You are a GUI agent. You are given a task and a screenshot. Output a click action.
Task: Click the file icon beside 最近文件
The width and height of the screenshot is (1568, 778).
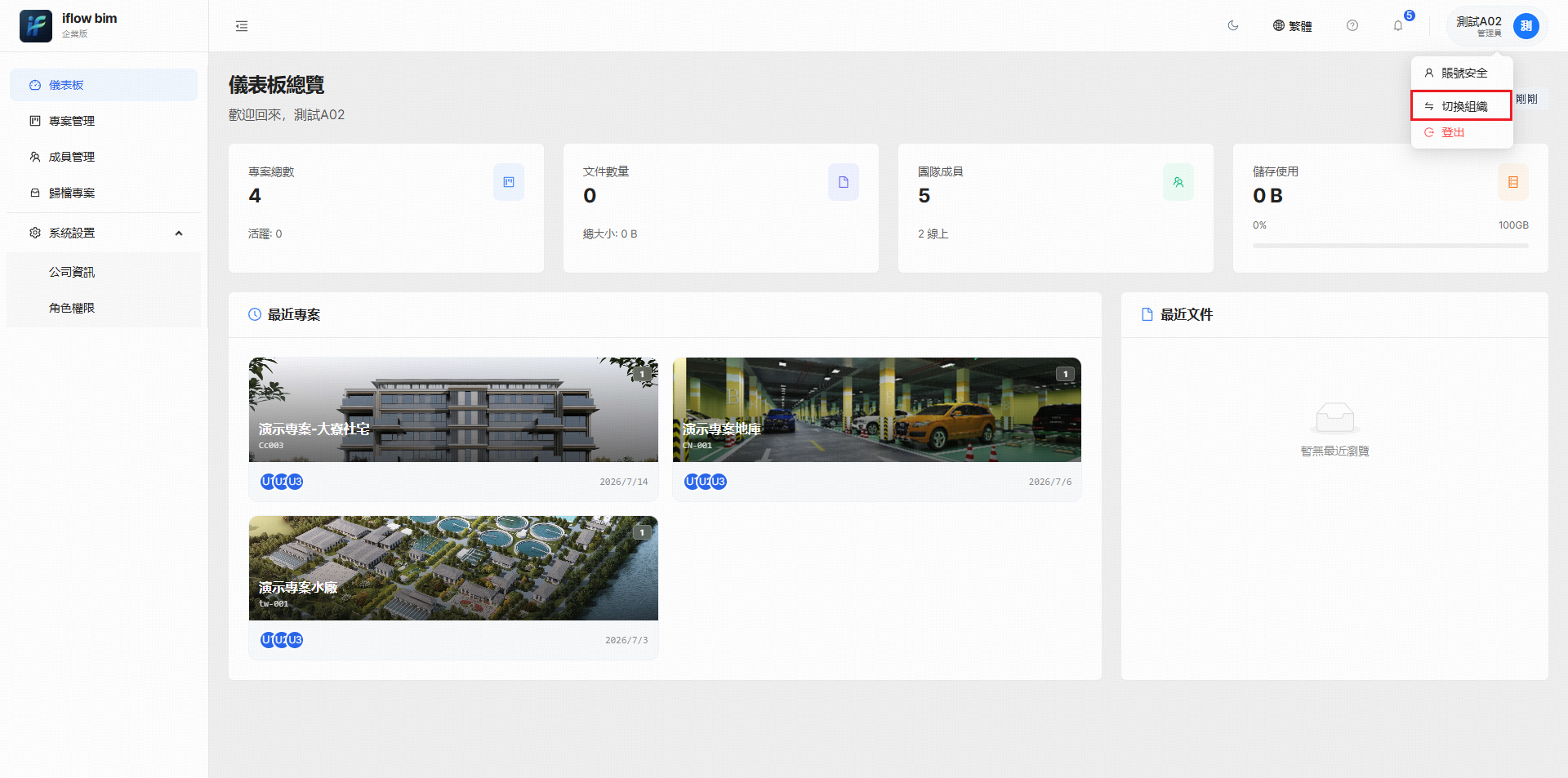pyautogui.click(x=1147, y=314)
